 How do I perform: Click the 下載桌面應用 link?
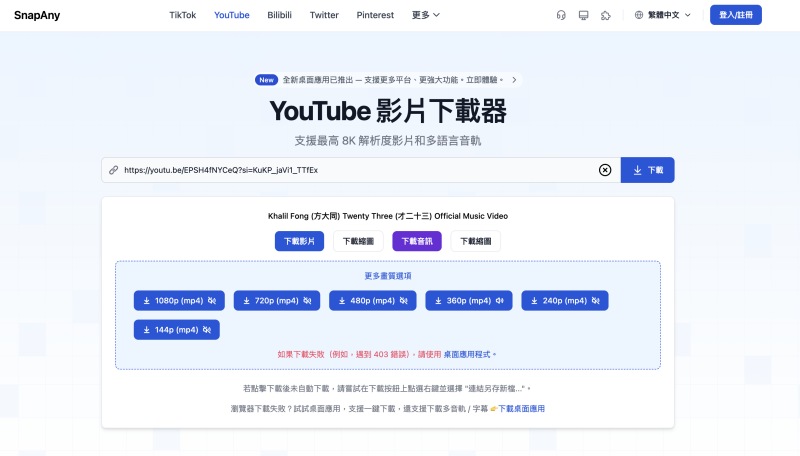(521, 409)
